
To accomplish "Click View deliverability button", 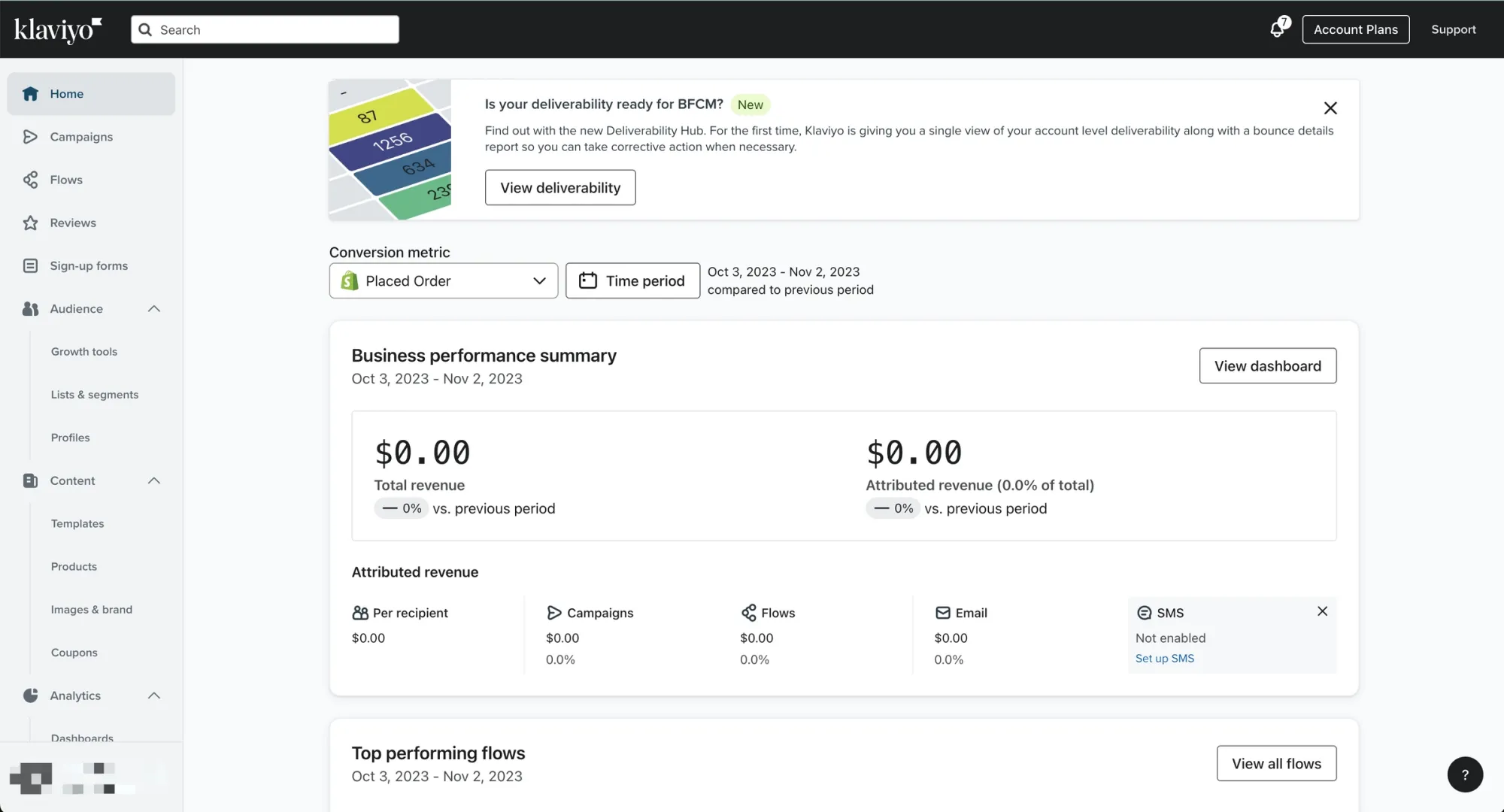I will click(x=560, y=187).
